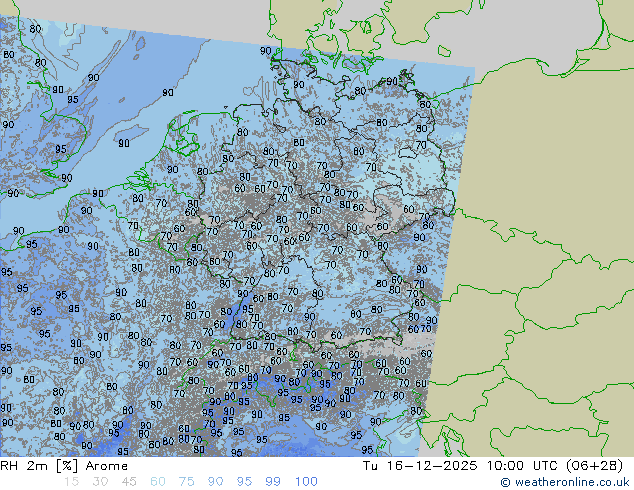The width and height of the screenshot is (634, 490).
Task: Click the 'Tu 16-12-2025 10:00 UTC (06+28)' timestamp
Action: 492,466
